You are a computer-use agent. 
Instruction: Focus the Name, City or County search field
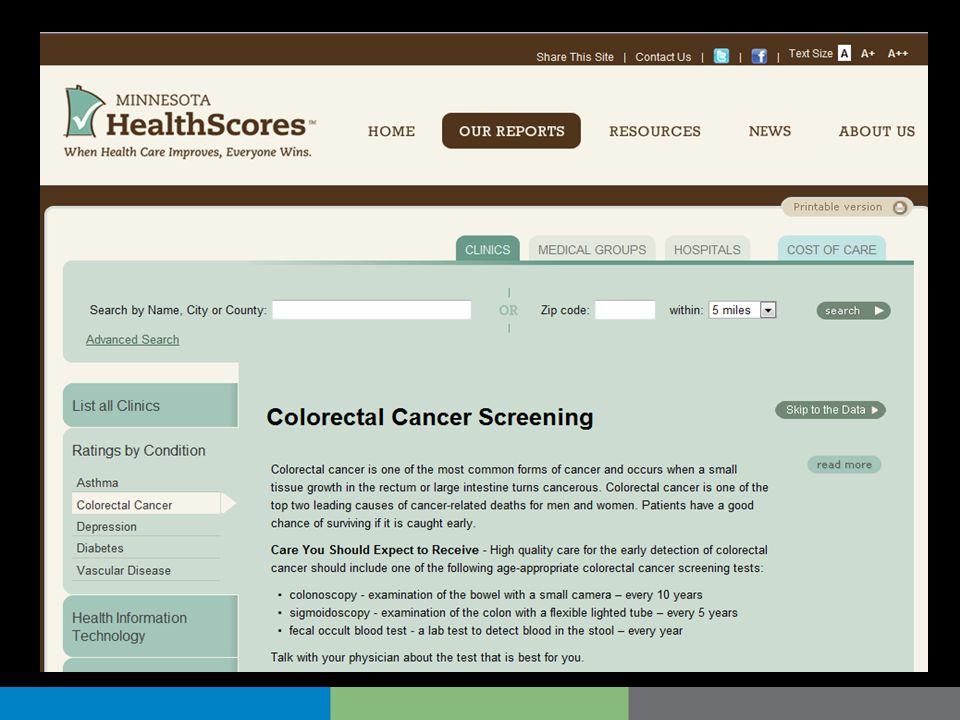click(x=372, y=310)
